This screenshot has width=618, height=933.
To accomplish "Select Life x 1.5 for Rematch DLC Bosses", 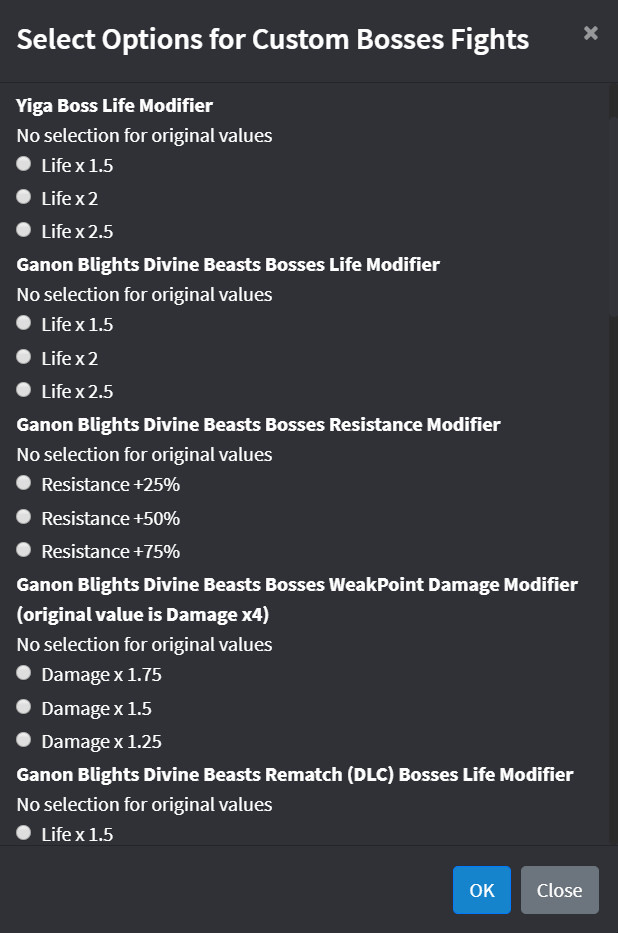I will [23, 831].
